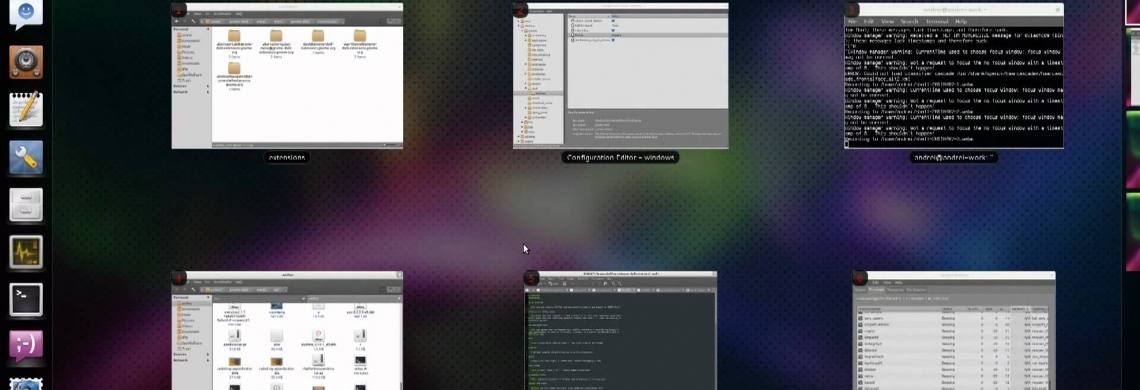
Task: Switch to File Systems tab in System Monitor
Action: [x=916, y=290]
